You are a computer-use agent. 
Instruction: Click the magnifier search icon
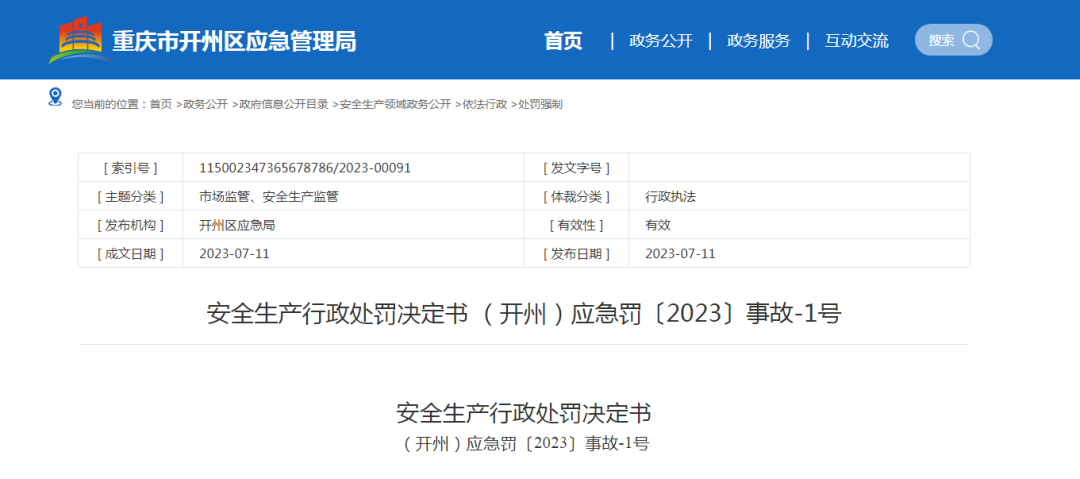(x=971, y=40)
